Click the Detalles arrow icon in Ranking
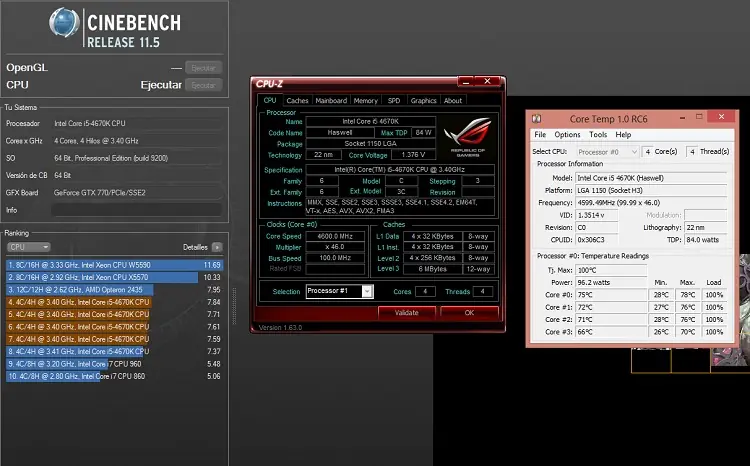 [x=217, y=247]
